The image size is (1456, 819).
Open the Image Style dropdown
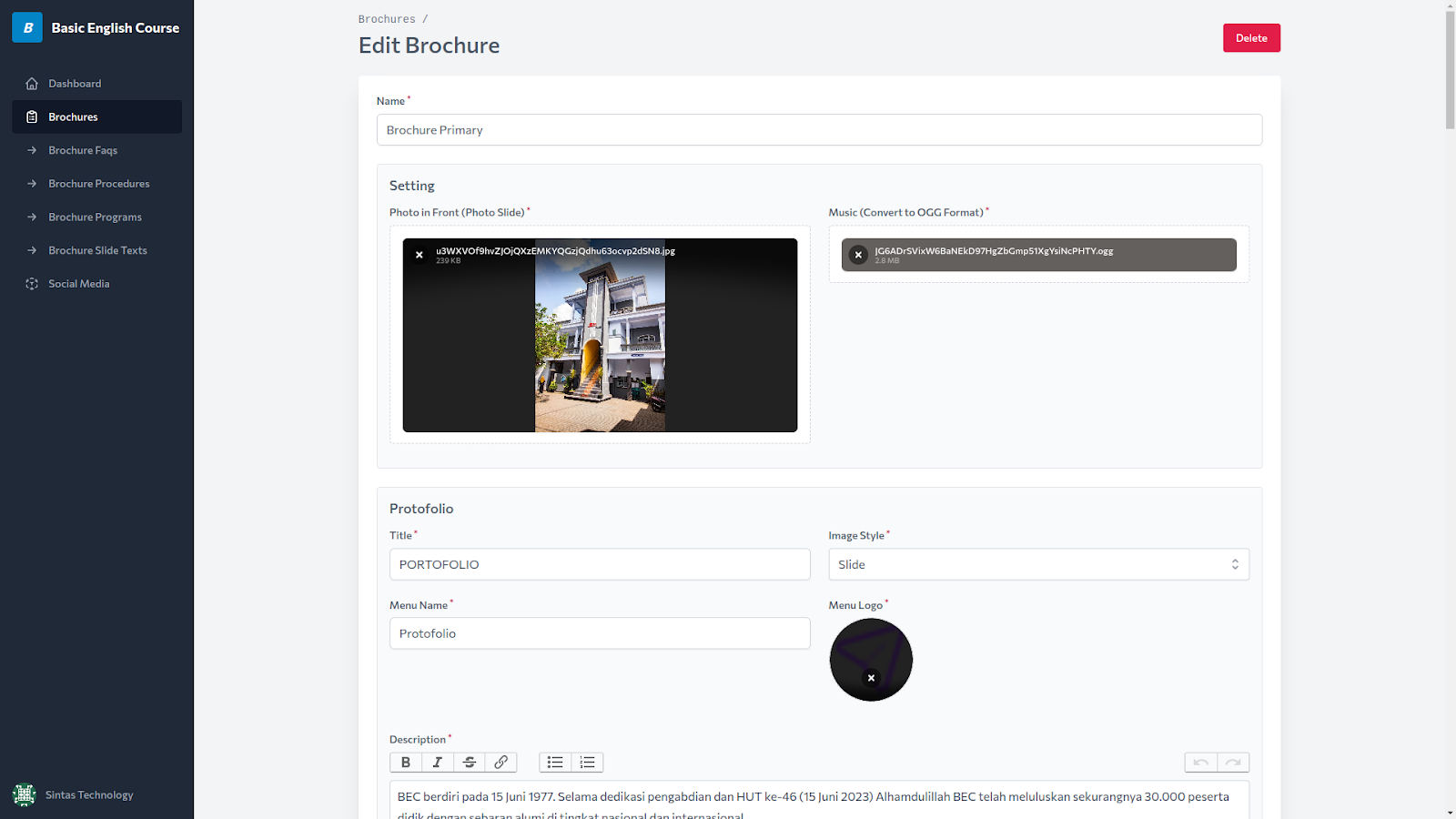[1038, 564]
